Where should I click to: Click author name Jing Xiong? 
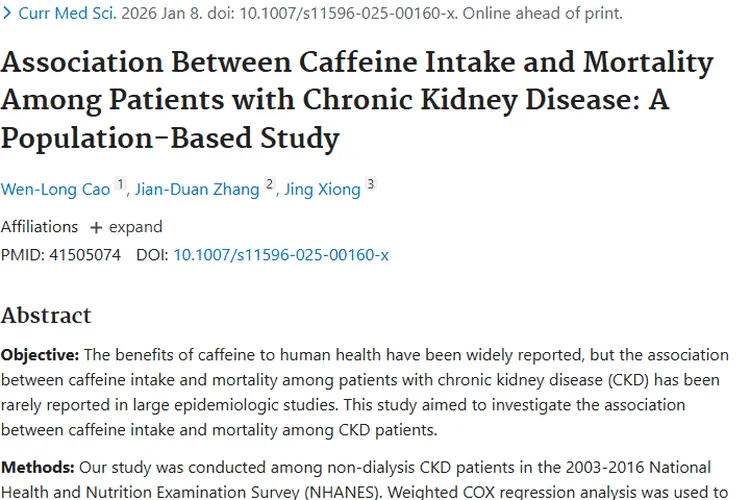coord(322,189)
